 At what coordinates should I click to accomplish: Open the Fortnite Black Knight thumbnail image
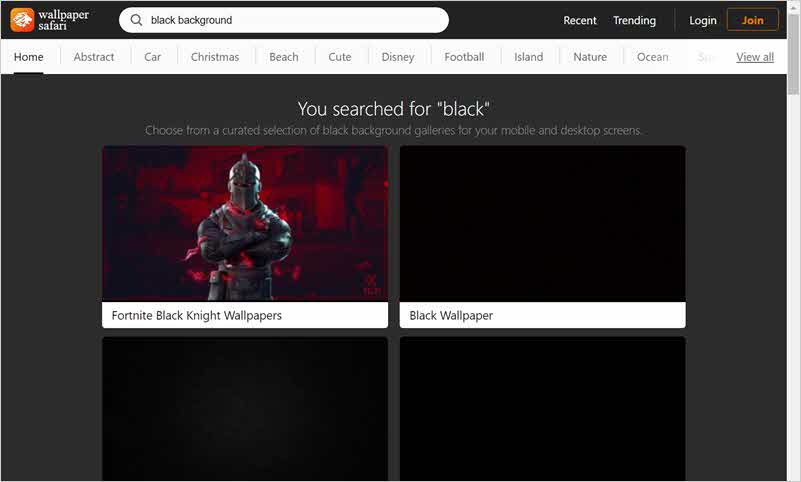tap(245, 223)
